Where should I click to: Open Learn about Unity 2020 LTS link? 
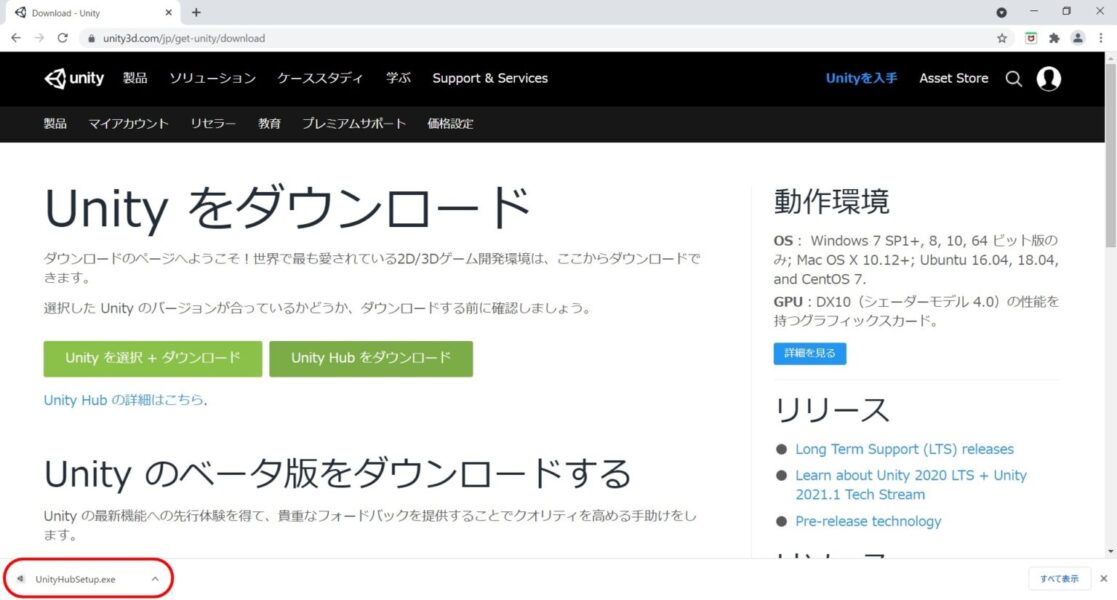[x=911, y=485]
